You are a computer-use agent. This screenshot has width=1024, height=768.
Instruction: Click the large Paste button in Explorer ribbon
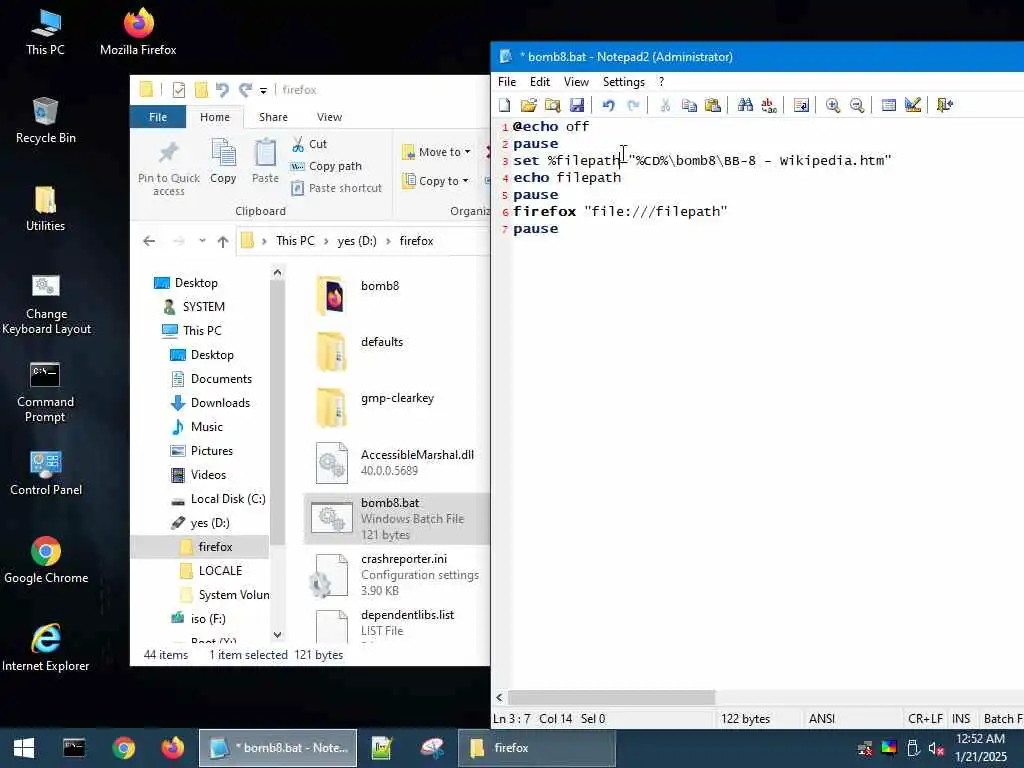click(x=265, y=161)
